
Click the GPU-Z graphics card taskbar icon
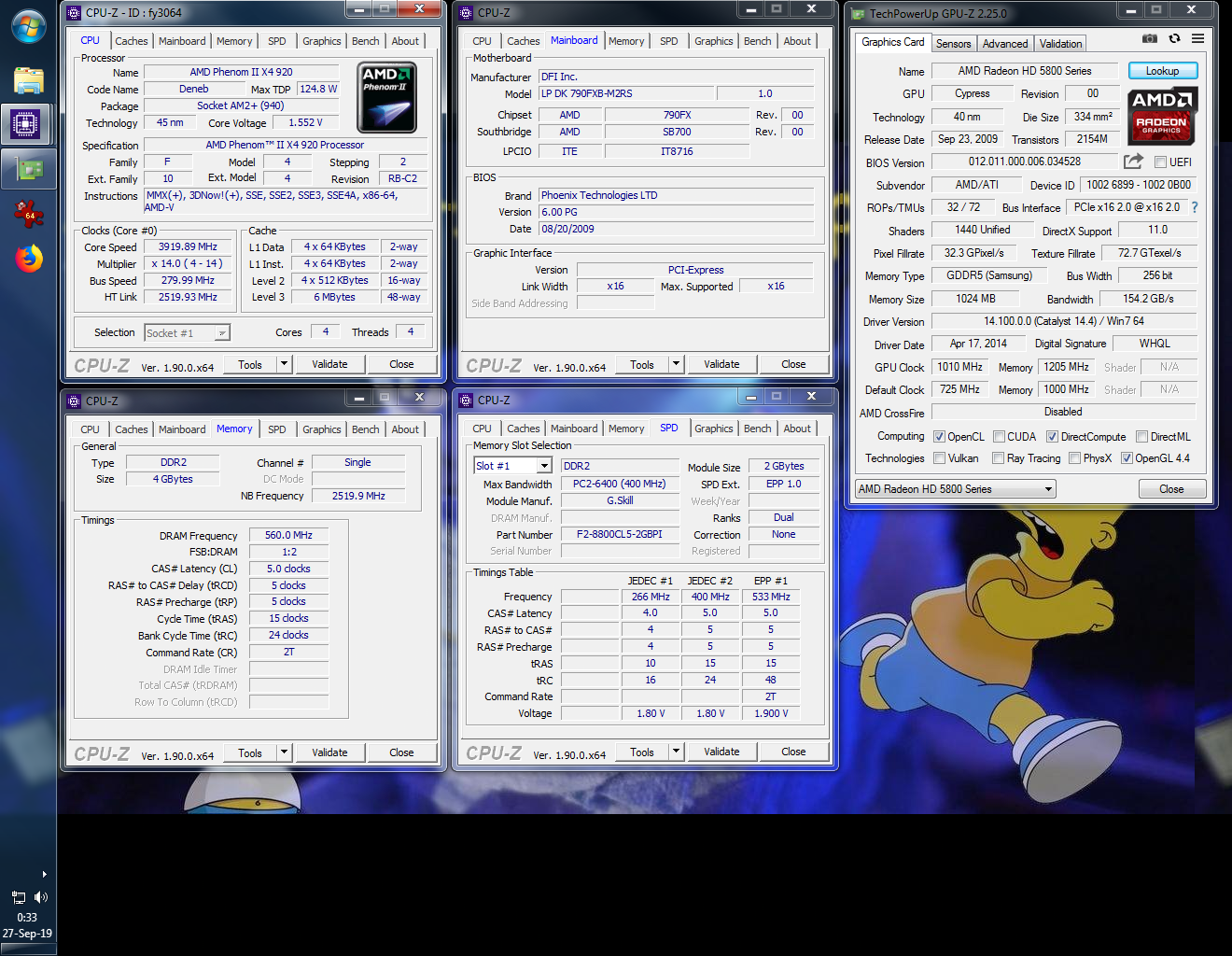click(29, 169)
